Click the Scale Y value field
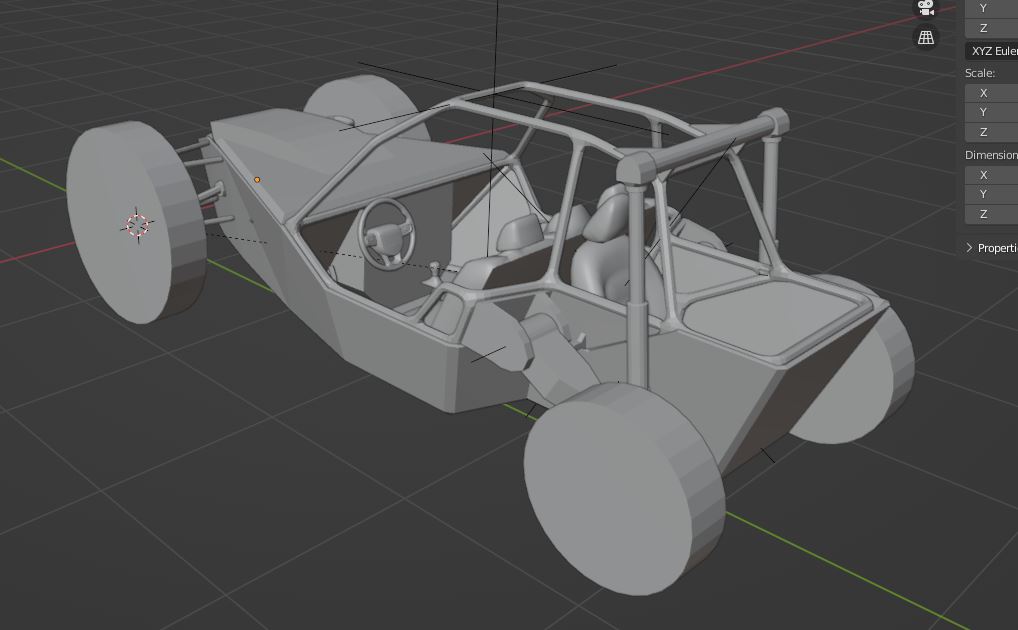Image resolution: width=1018 pixels, height=630 pixels. coord(991,112)
